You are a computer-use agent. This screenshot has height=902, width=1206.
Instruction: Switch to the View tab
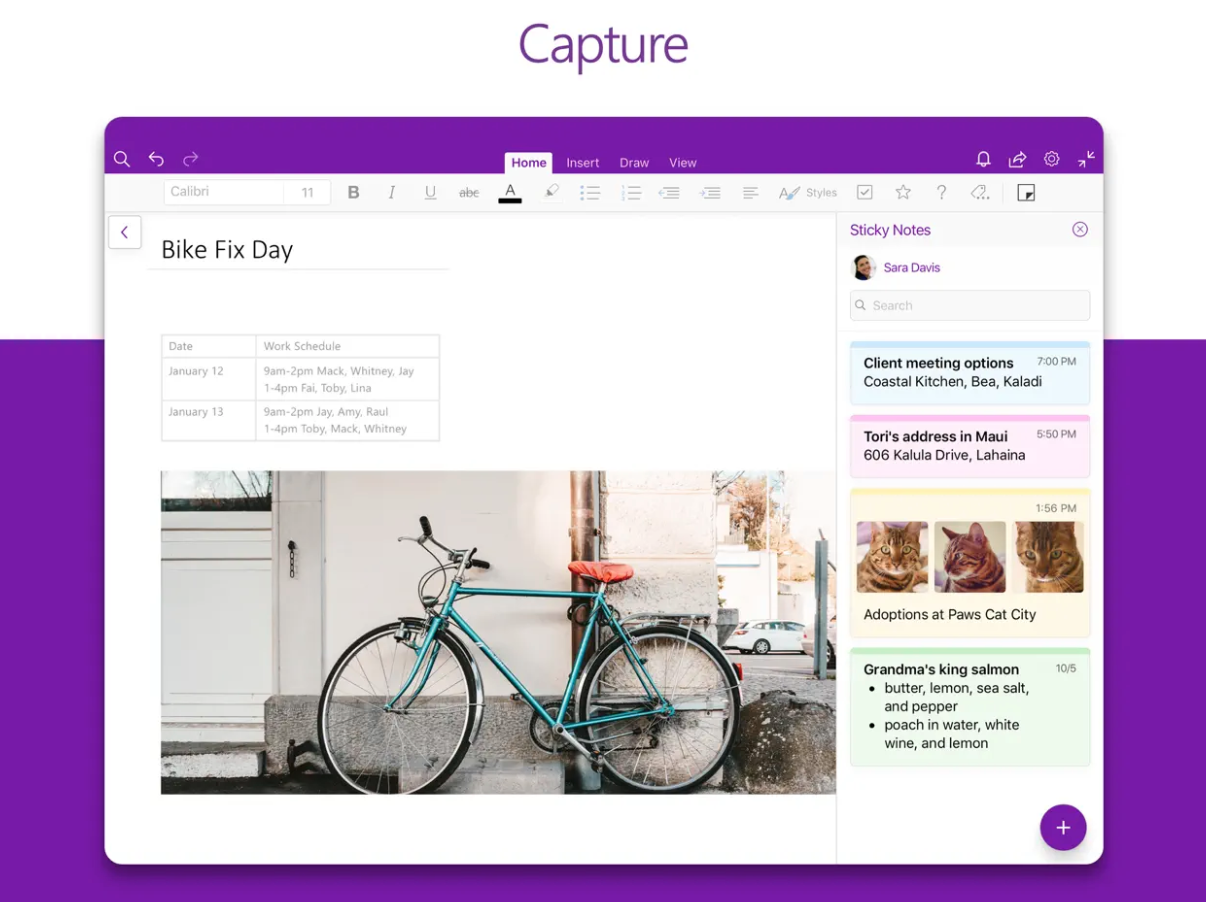(683, 162)
